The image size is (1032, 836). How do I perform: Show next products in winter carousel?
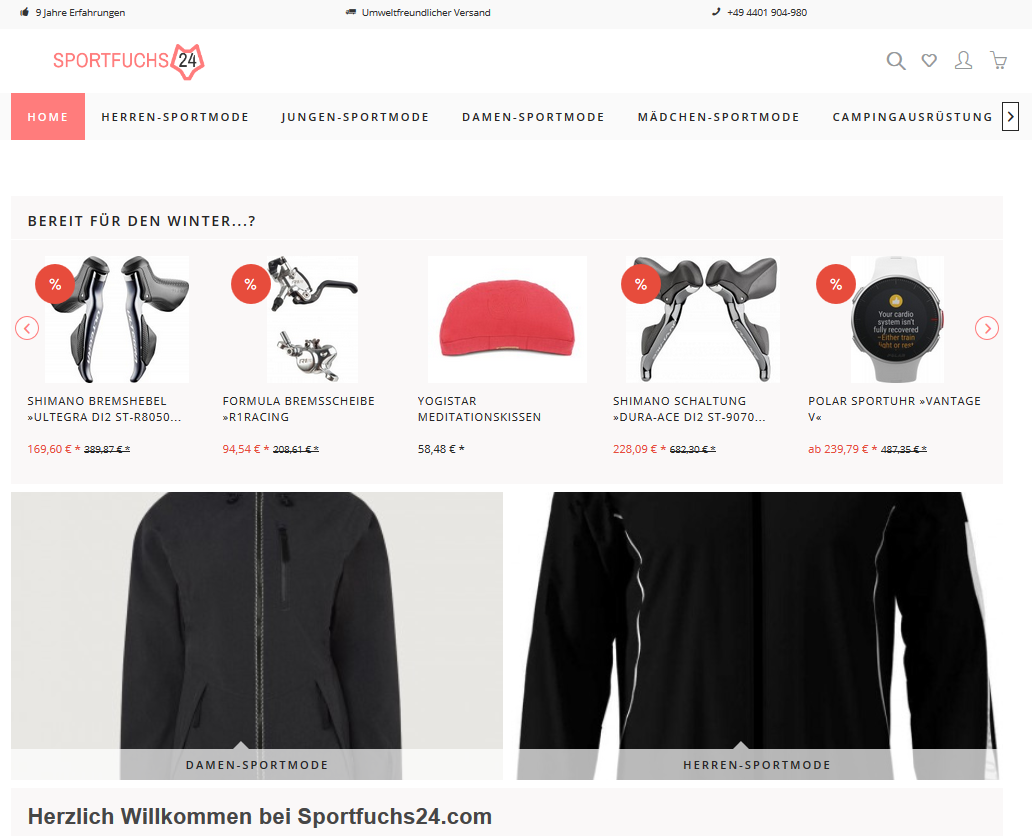[987, 328]
